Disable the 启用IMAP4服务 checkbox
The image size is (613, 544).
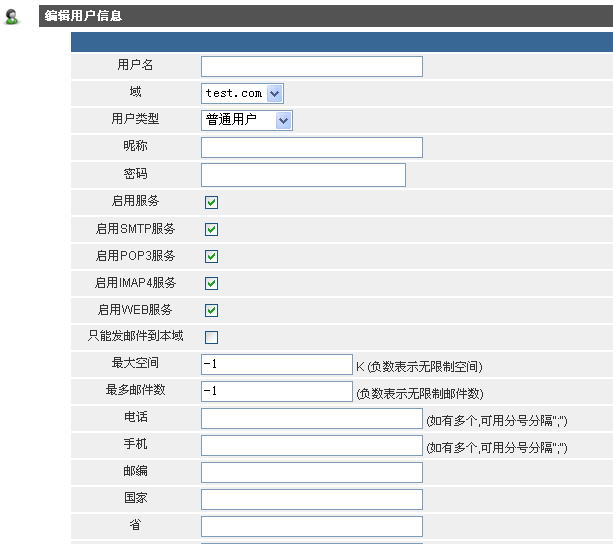click(211, 283)
